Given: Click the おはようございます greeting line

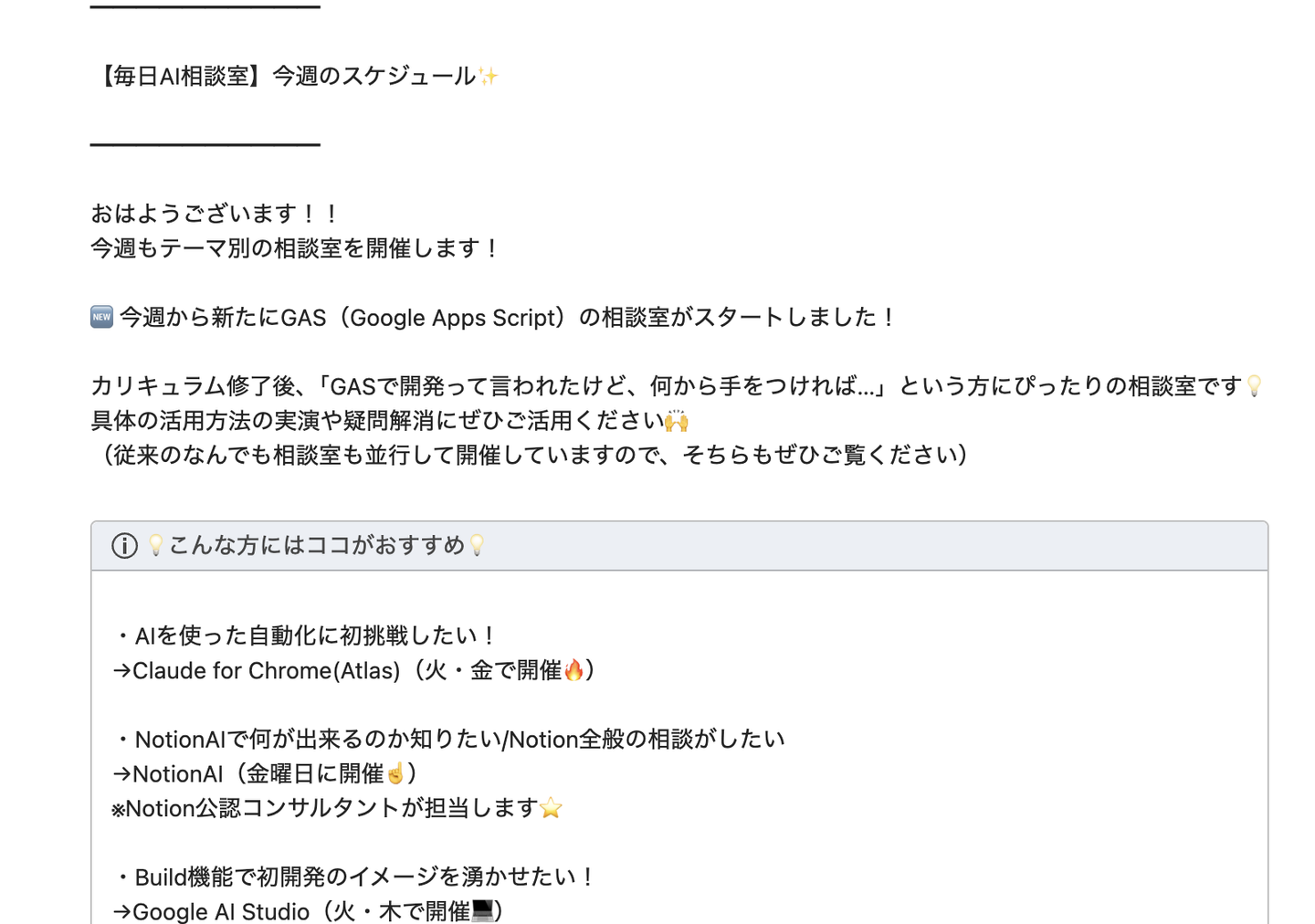Looking at the screenshot, I should 216,214.
